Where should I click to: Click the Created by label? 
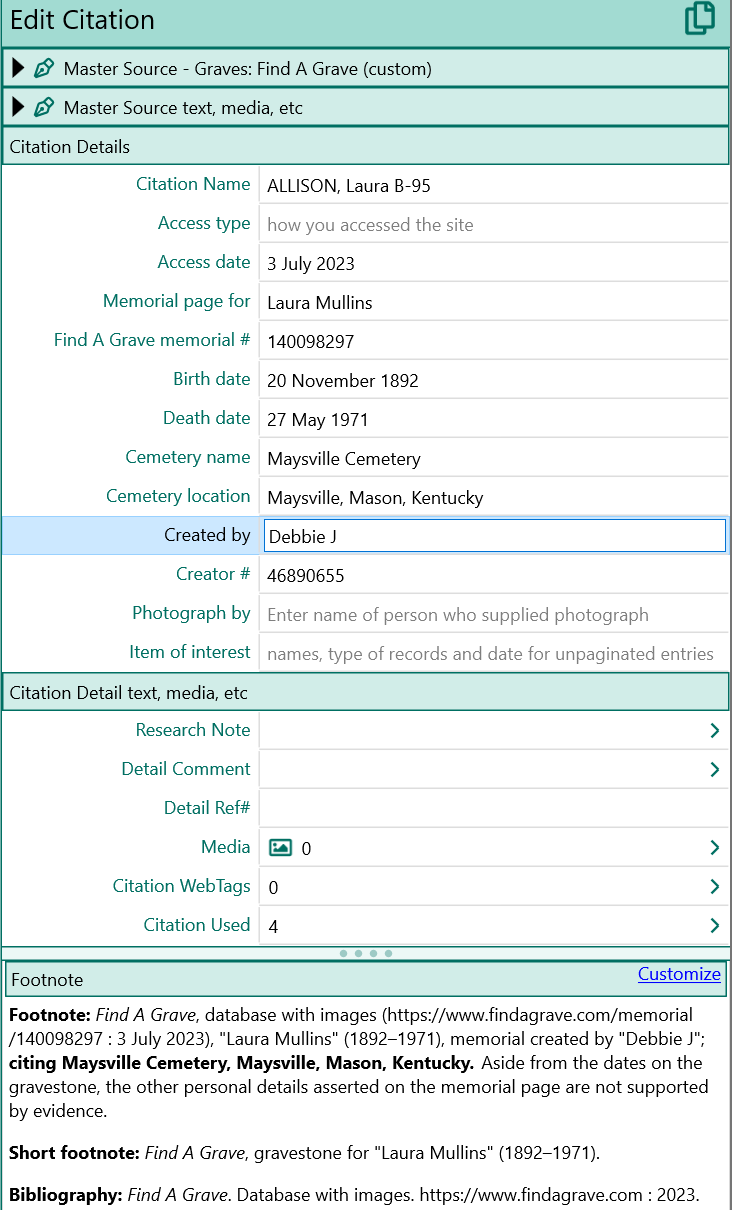pyautogui.click(x=207, y=535)
